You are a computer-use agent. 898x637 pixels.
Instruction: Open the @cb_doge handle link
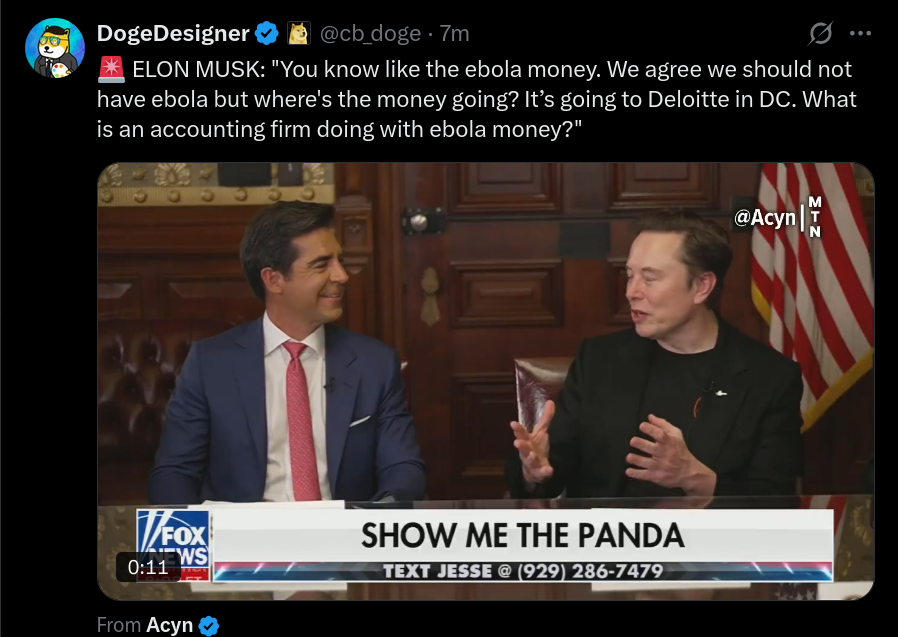tap(370, 34)
